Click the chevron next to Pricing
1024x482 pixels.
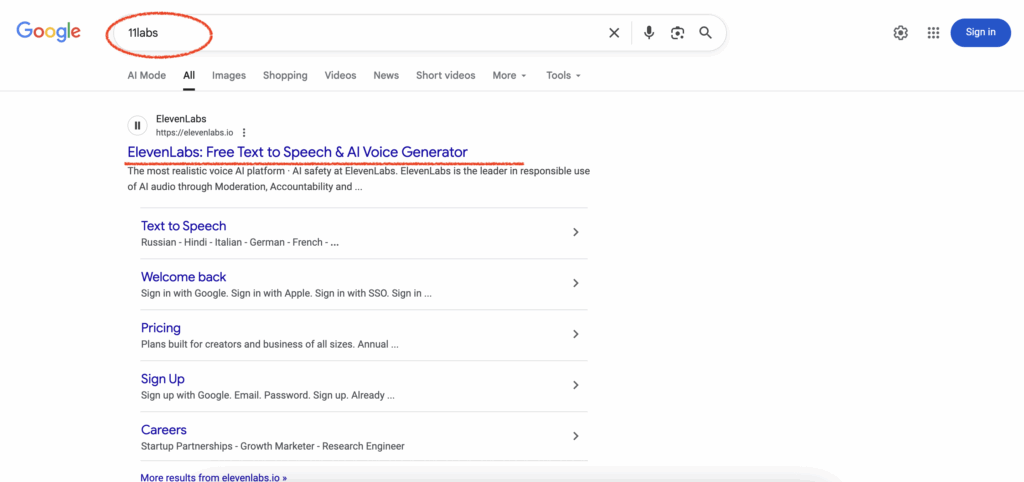coord(575,335)
